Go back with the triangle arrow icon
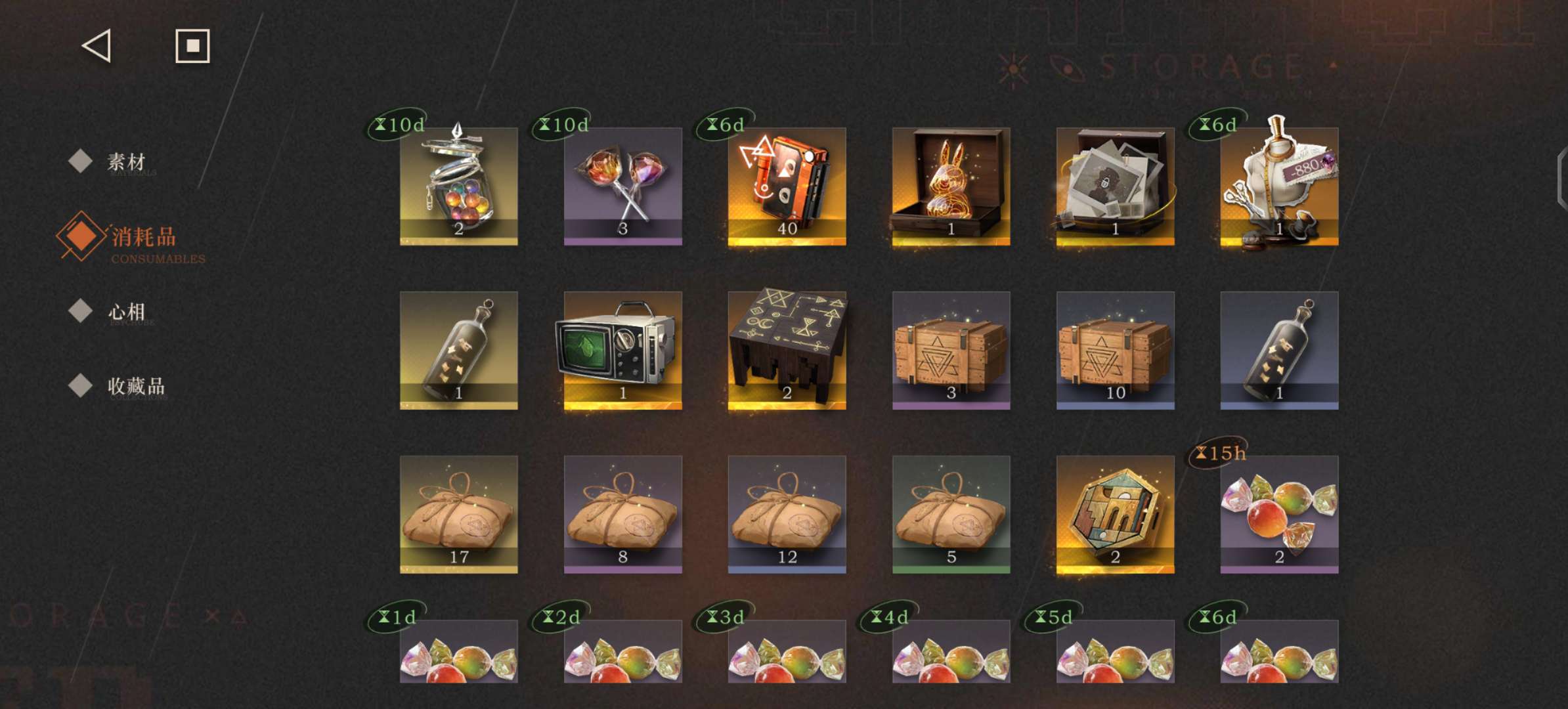1568x709 pixels. coord(97,46)
